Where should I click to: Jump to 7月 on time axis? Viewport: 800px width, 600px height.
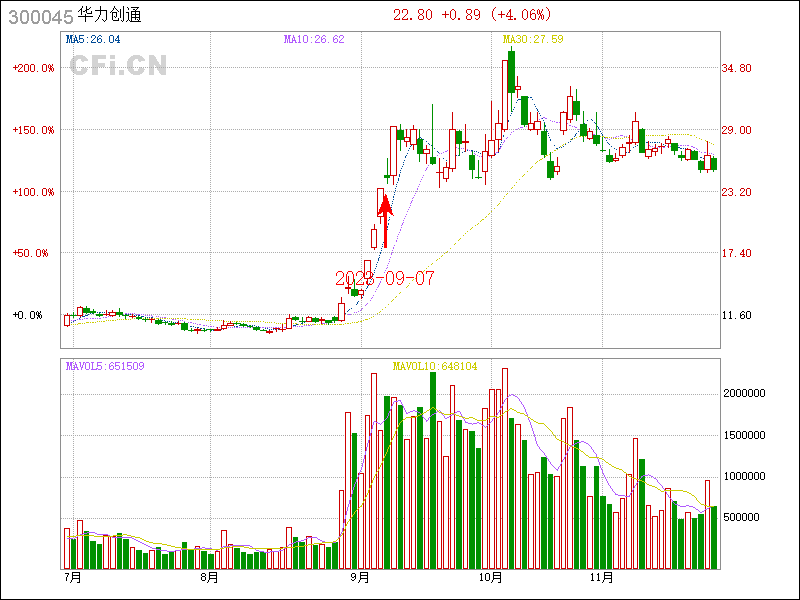click(71, 577)
